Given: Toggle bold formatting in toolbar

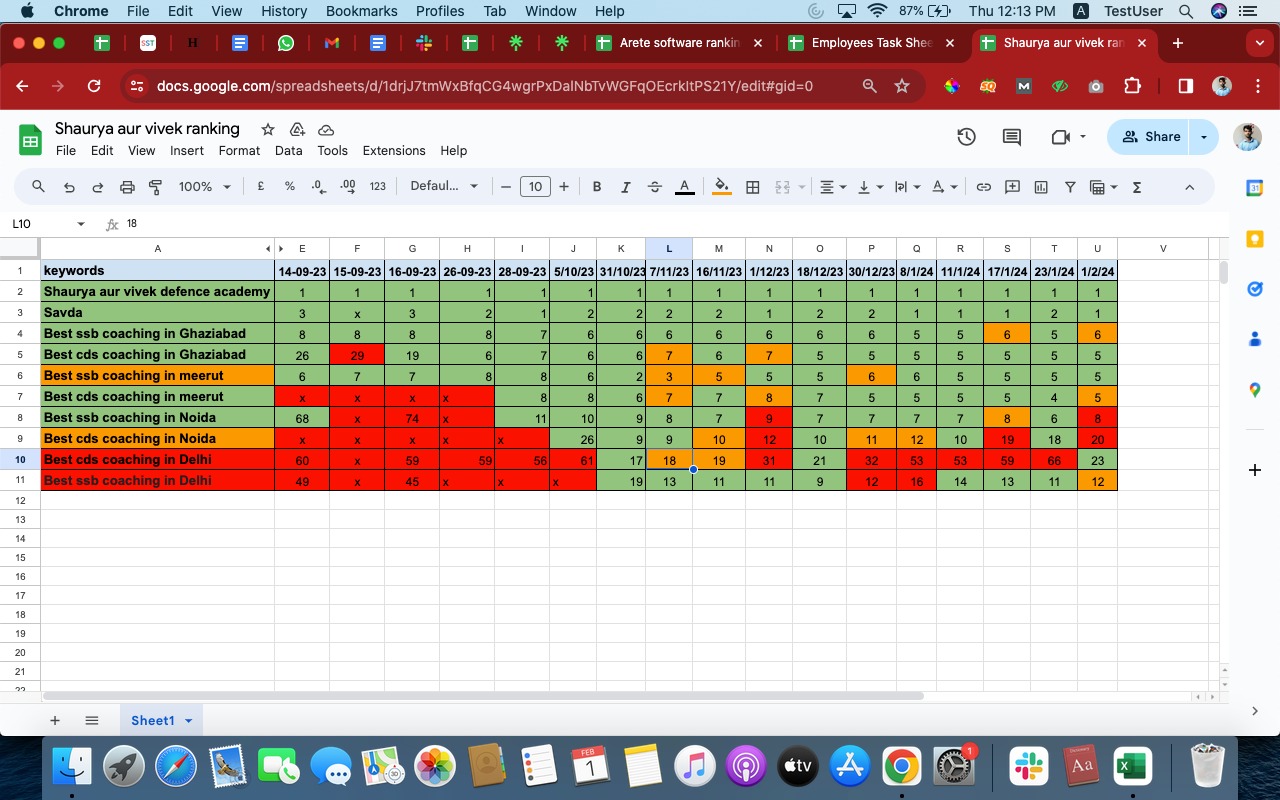Looking at the screenshot, I should [597, 187].
